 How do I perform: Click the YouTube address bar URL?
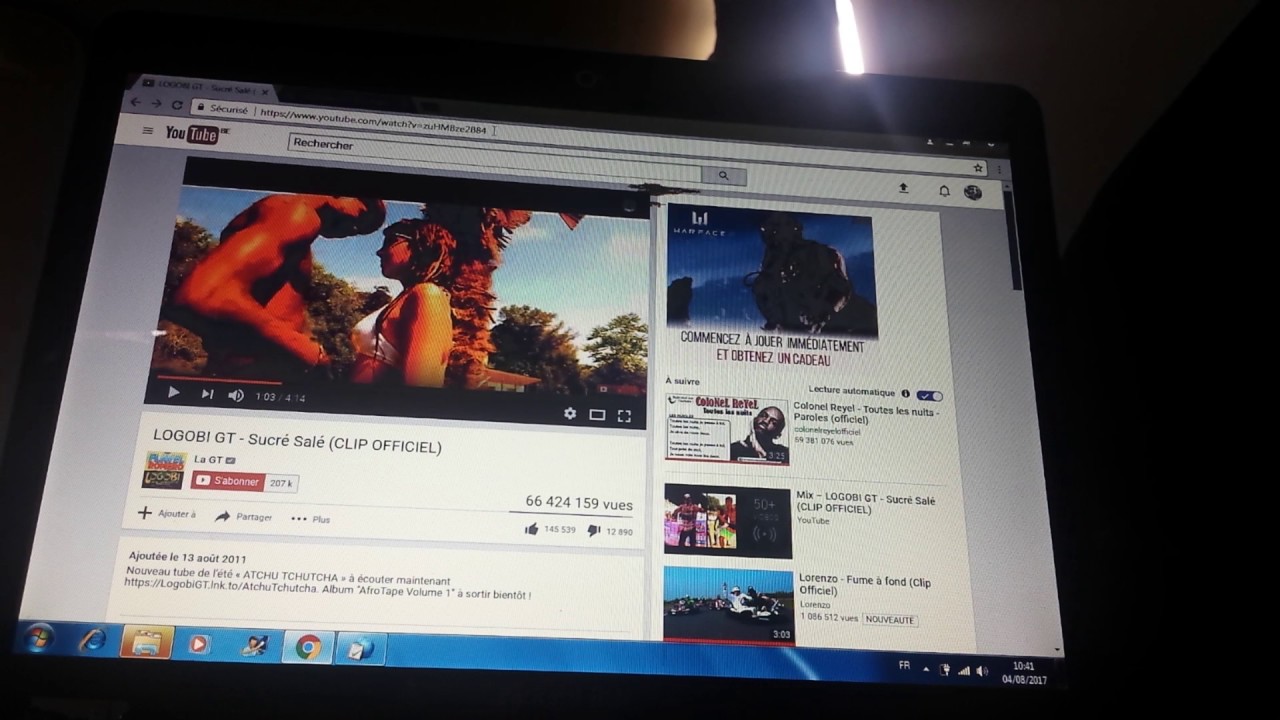[373, 121]
